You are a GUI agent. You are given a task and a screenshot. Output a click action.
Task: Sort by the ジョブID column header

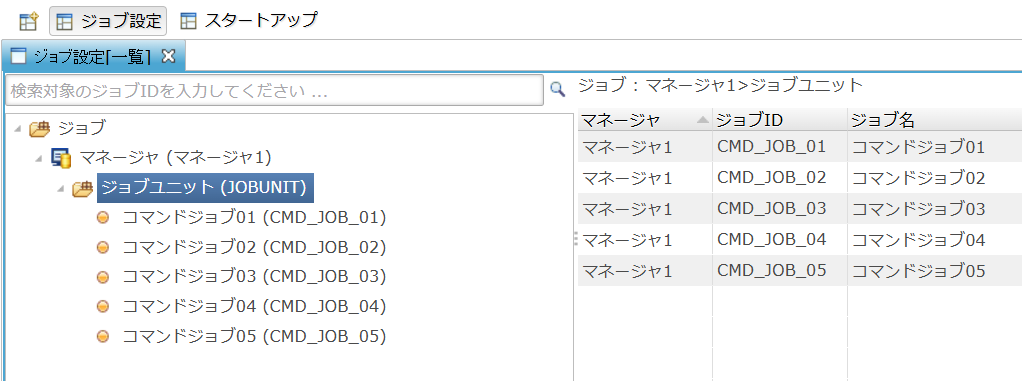coord(780,120)
